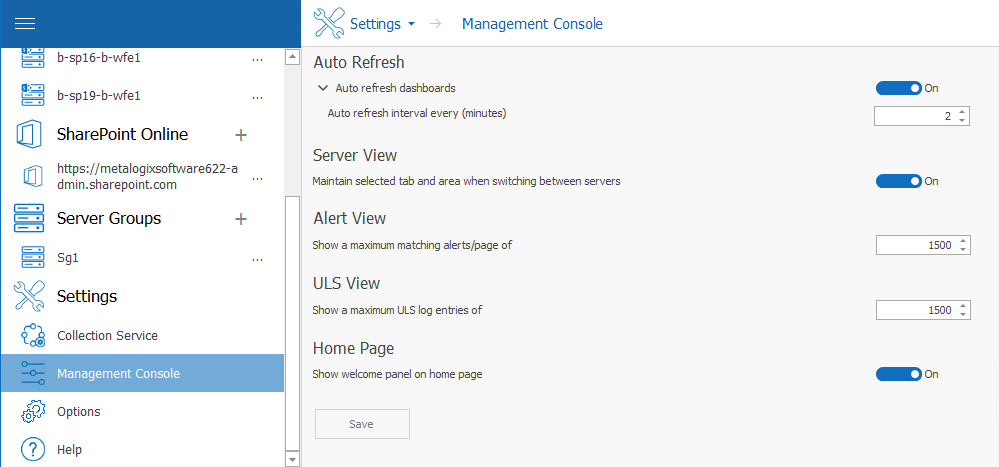
Task: Open the b-sp16-b-wfe1 server
Action: click(99, 58)
